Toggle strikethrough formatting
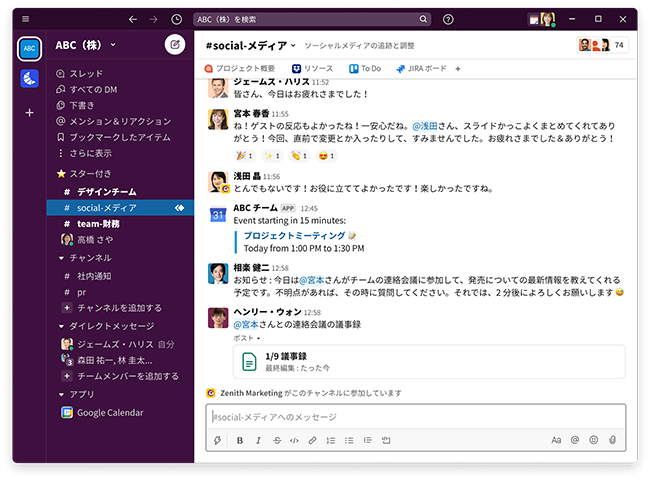Viewport: 650px width, 480px height. coord(276,440)
